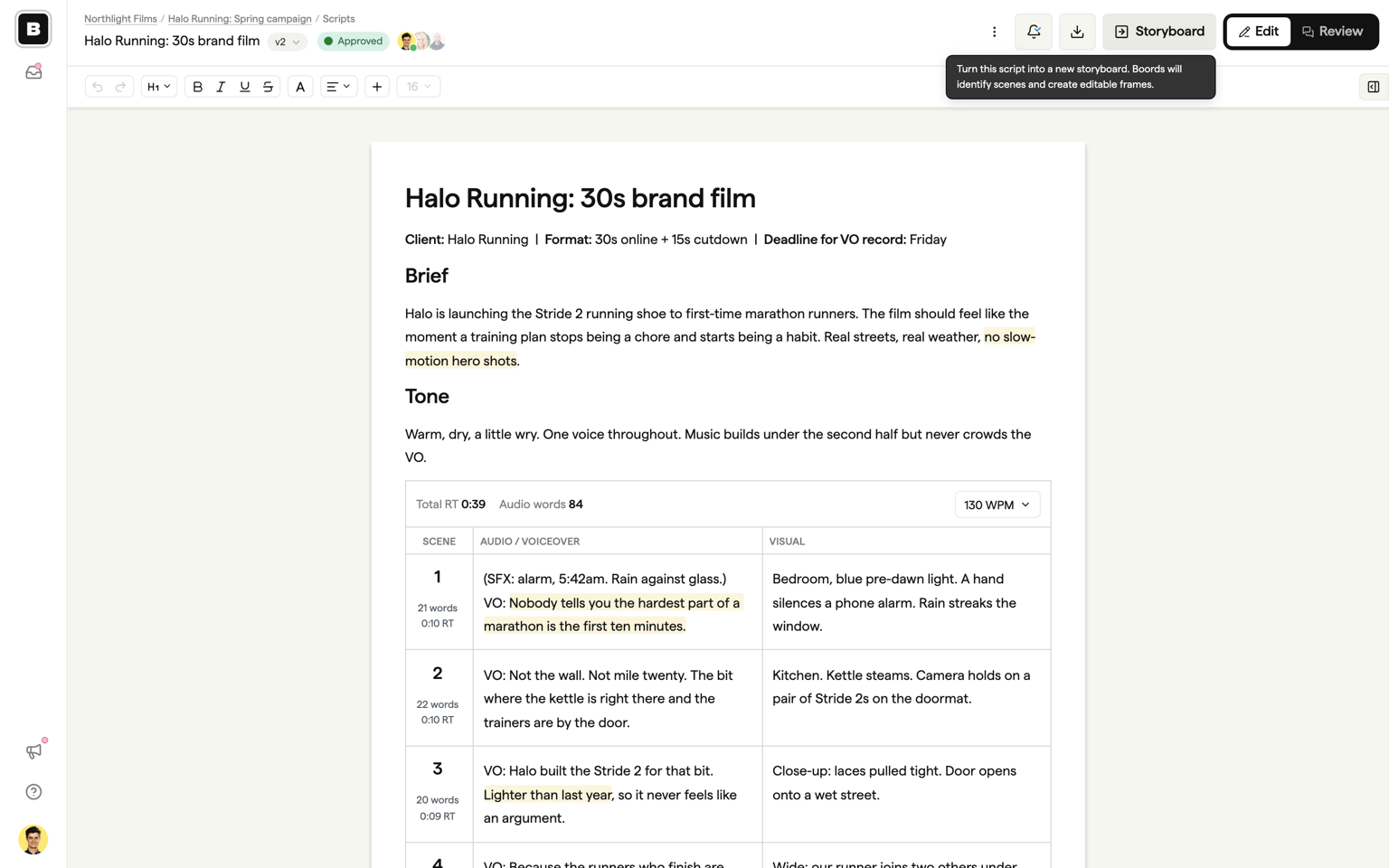Toggle italic formatting
This screenshot has width=1389, height=868.
(221, 87)
